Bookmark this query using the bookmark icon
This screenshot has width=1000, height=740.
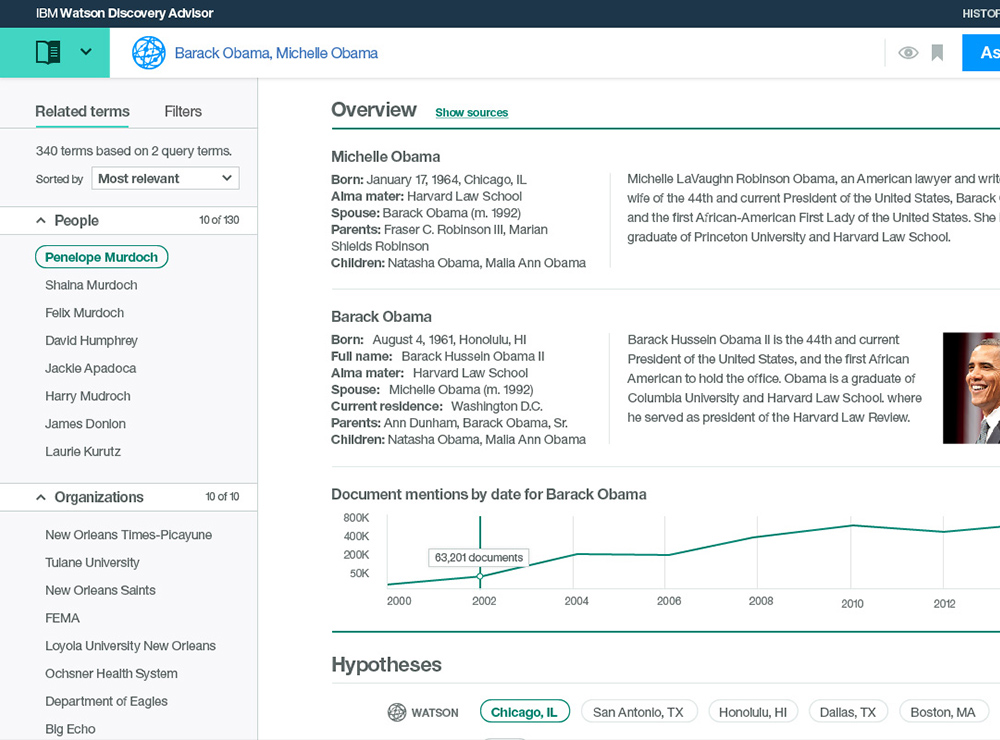click(937, 52)
